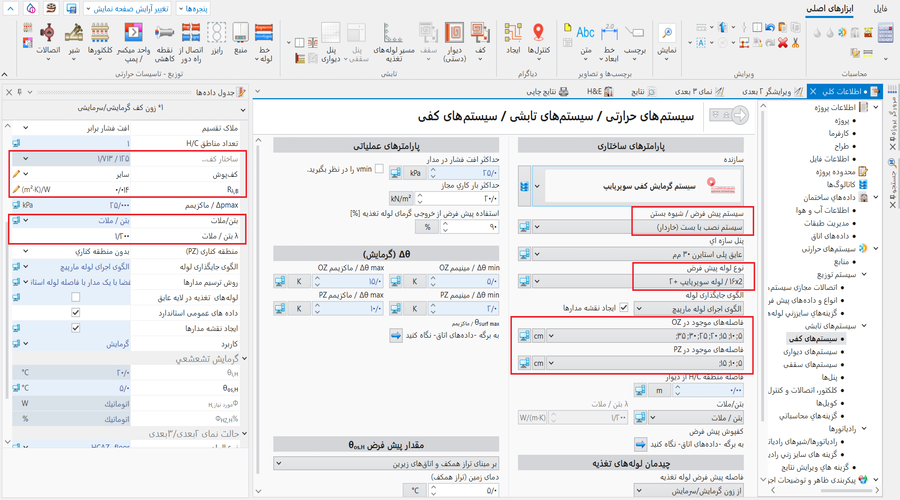
Task: Select the دیوار (wall) drawing tool
Action: [x=451, y=36]
